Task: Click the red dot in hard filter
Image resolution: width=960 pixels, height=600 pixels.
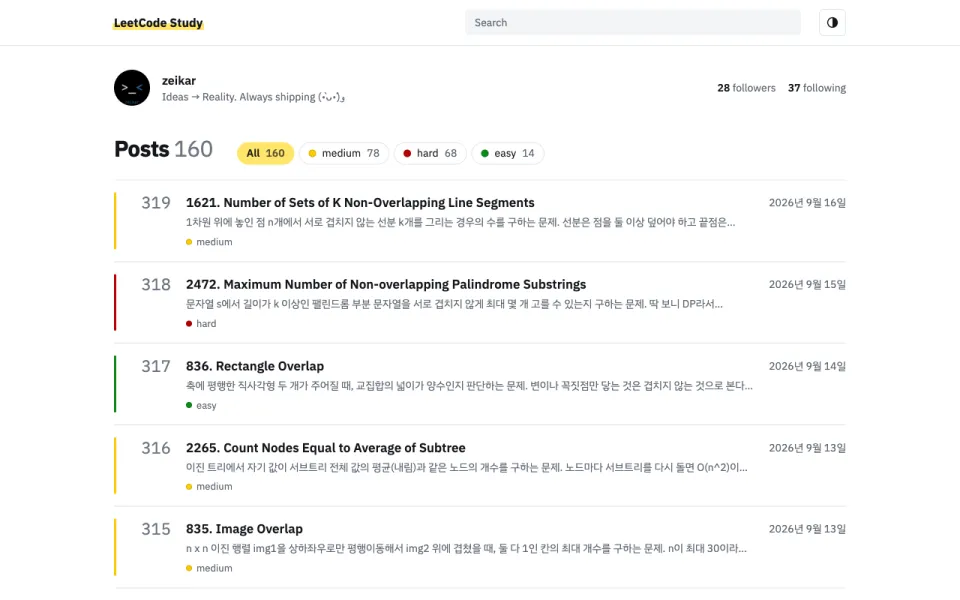Action: 407,153
